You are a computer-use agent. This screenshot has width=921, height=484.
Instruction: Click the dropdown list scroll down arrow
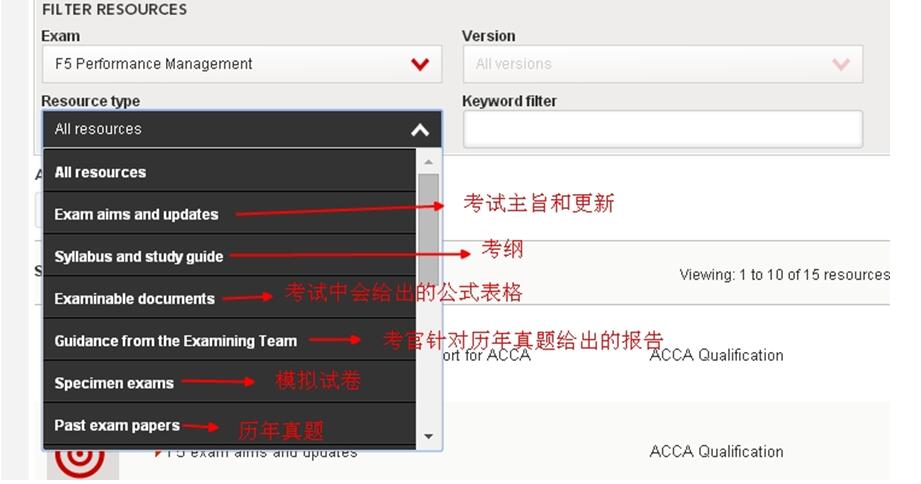tap(429, 436)
